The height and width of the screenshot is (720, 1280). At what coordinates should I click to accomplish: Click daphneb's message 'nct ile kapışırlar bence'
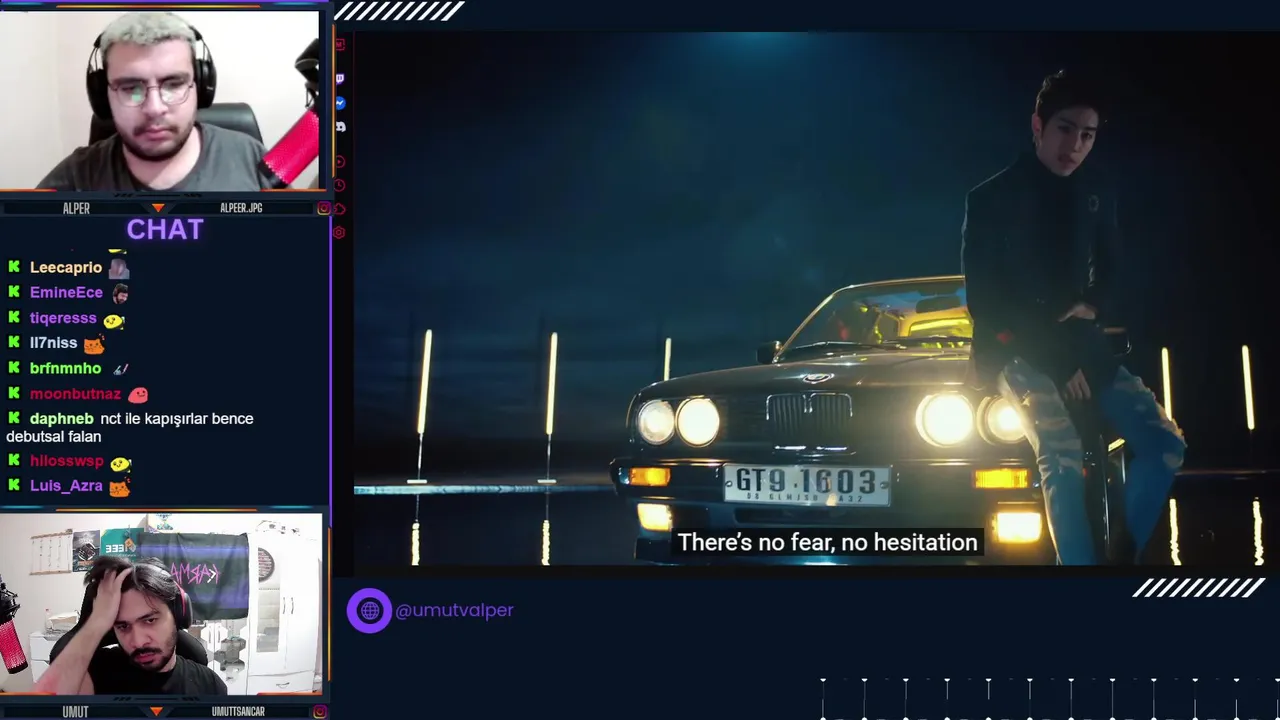click(177, 419)
